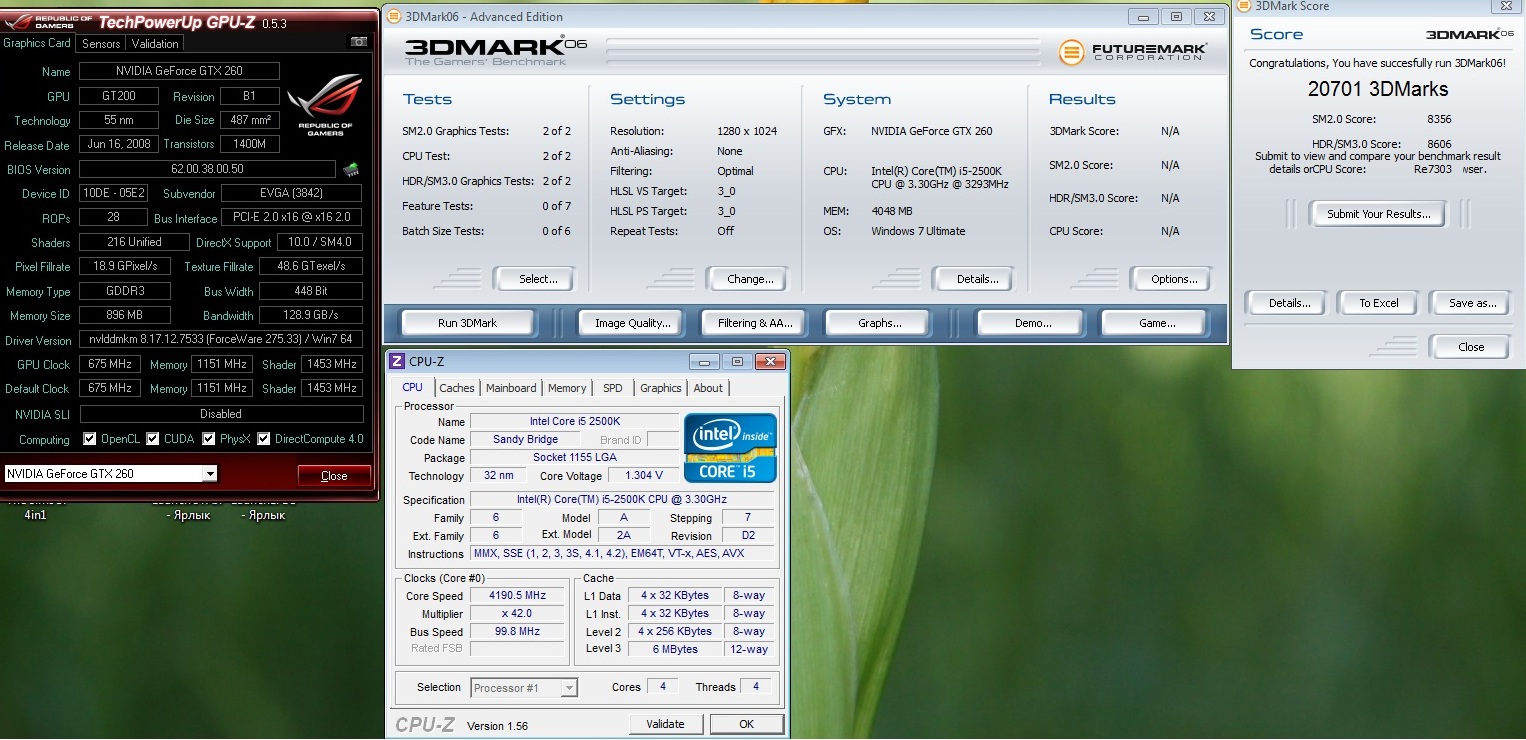1526x740 pixels.
Task: Click the Save as... button
Action: point(1472,303)
